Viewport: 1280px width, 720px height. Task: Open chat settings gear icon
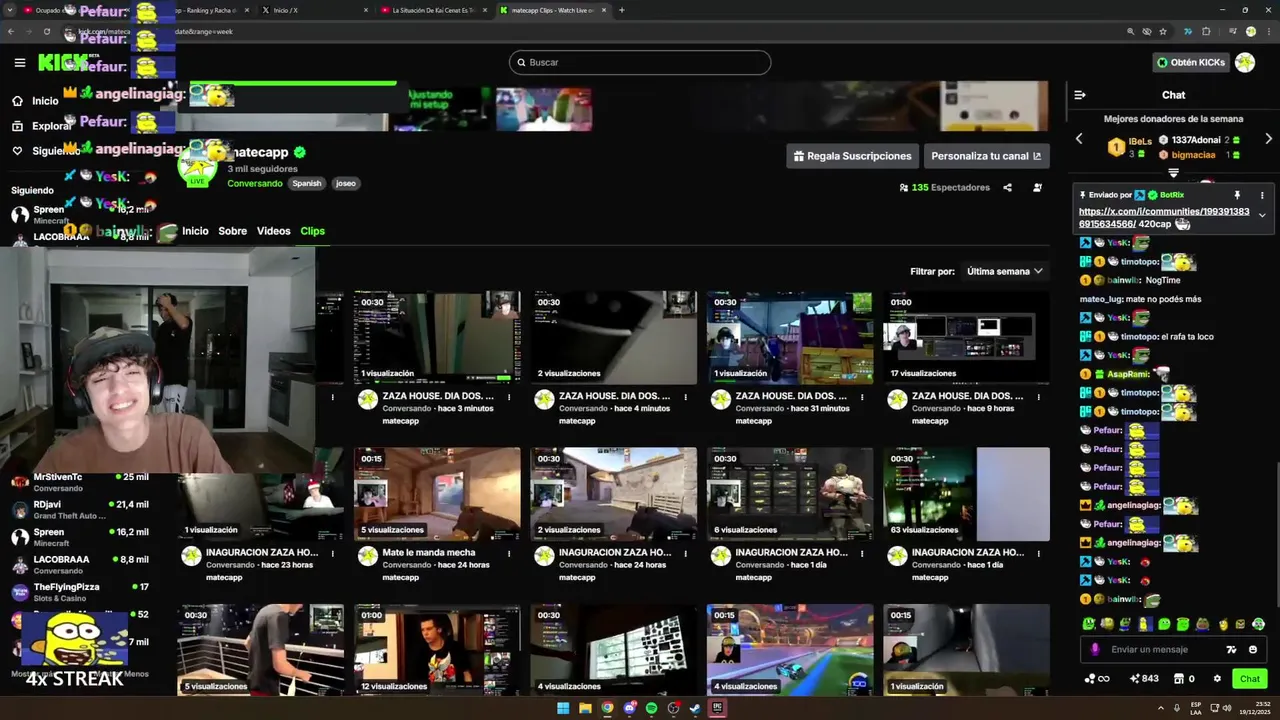tap(1217, 679)
